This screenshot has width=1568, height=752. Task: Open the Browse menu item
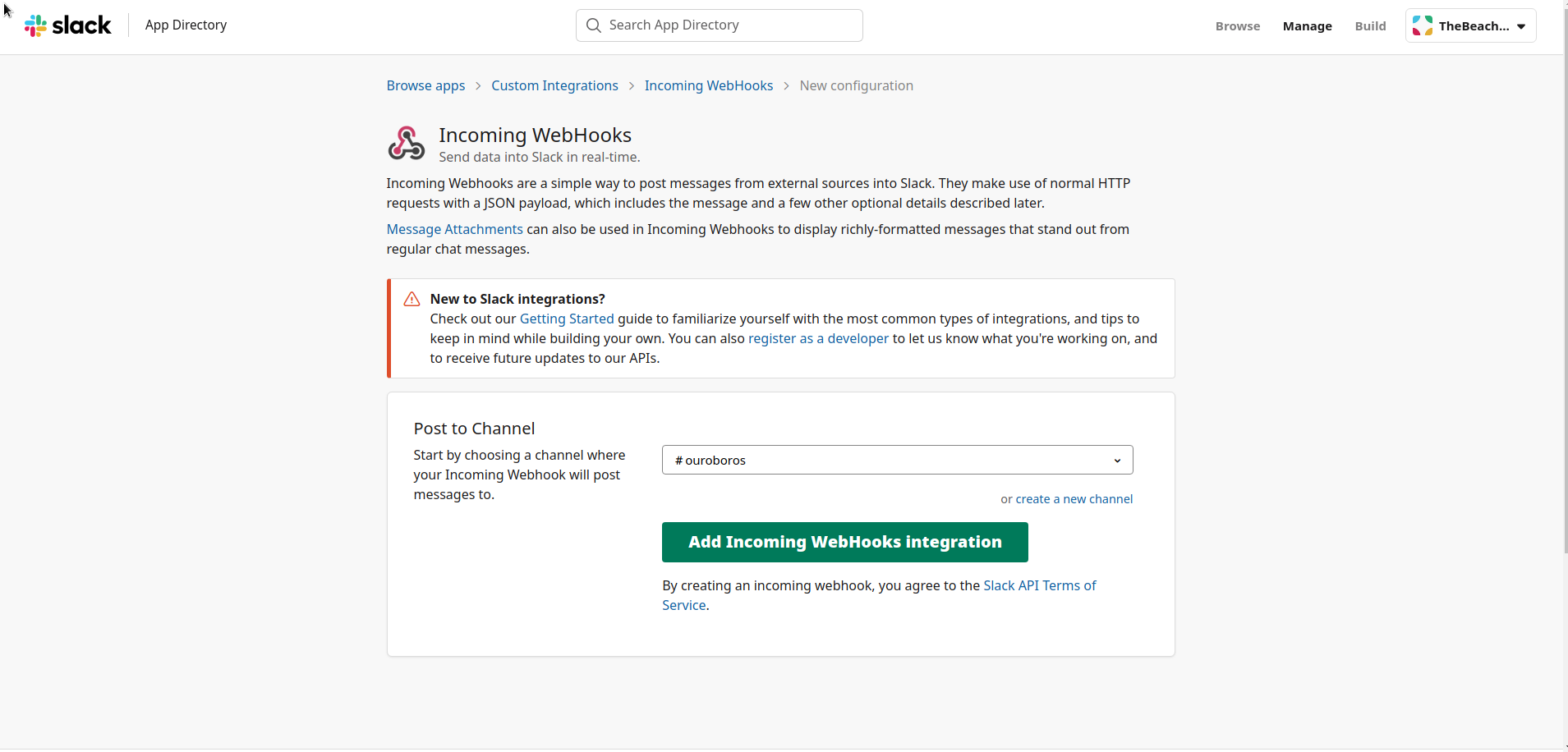1237,26
